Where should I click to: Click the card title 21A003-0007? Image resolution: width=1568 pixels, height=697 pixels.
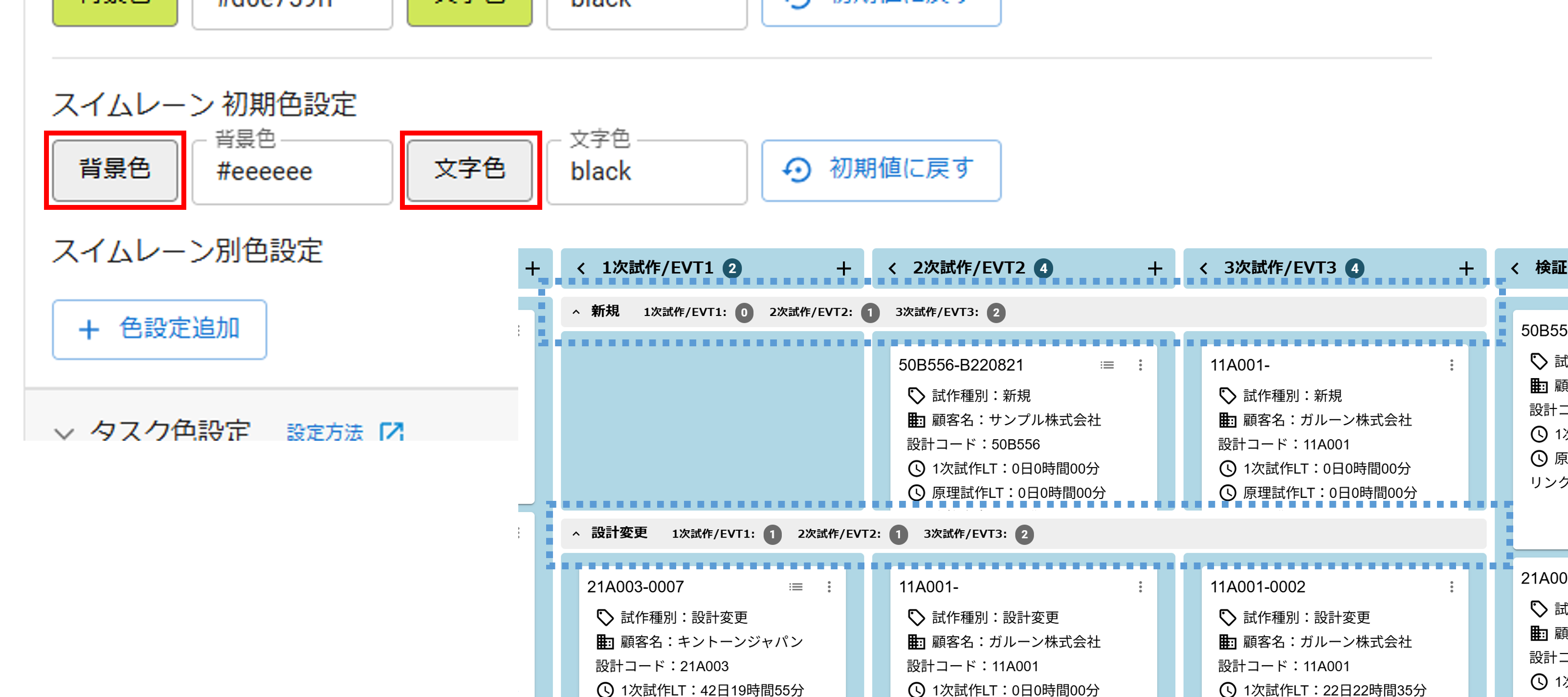tap(636, 587)
